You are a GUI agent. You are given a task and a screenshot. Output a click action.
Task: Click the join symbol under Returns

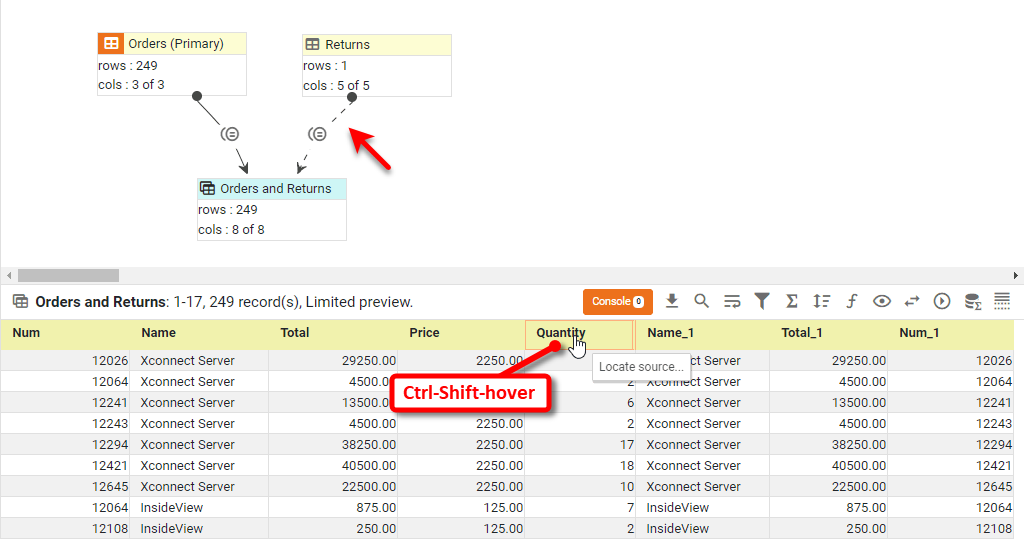point(317,134)
